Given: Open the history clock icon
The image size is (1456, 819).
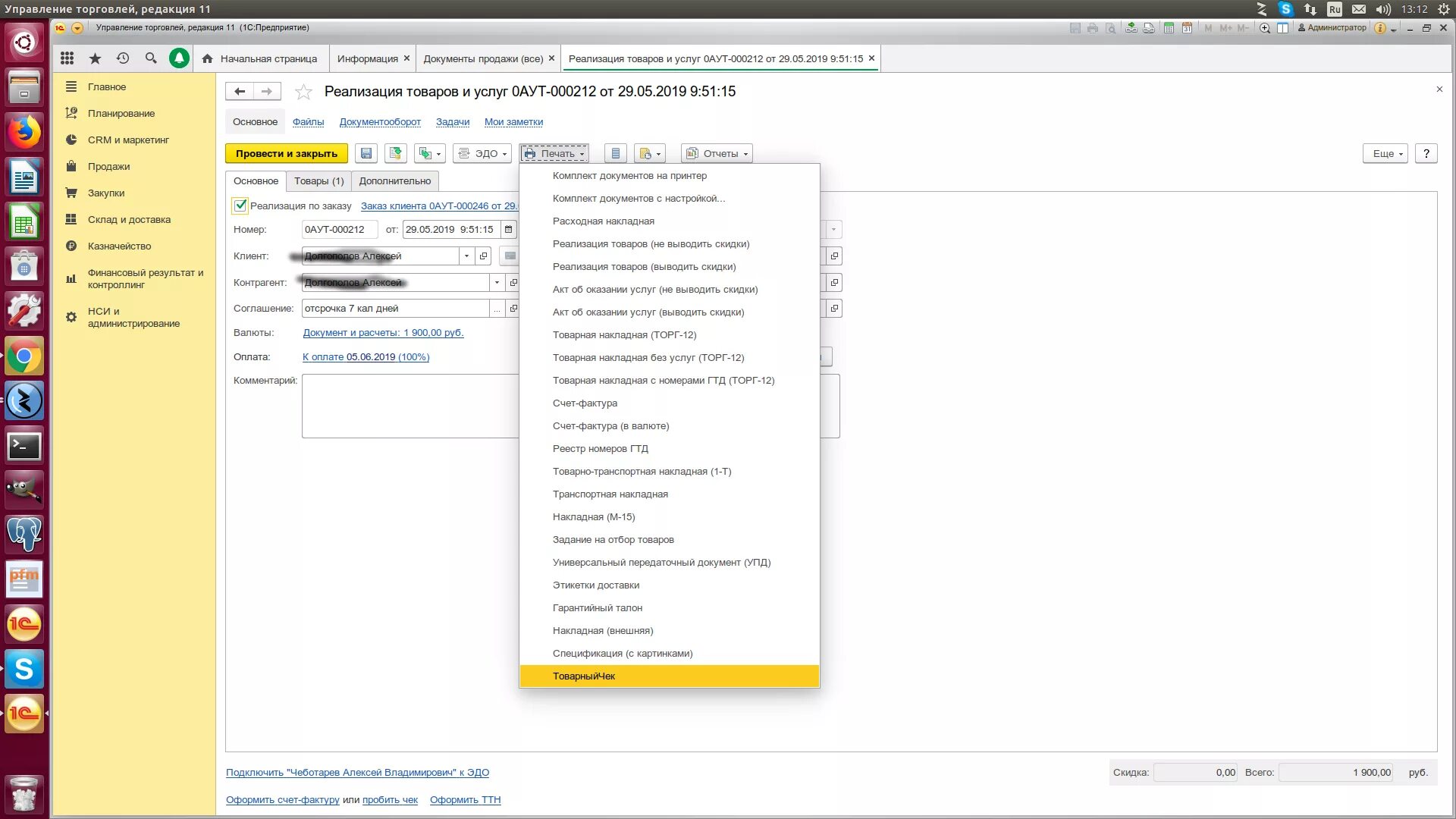Looking at the screenshot, I should (123, 58).
